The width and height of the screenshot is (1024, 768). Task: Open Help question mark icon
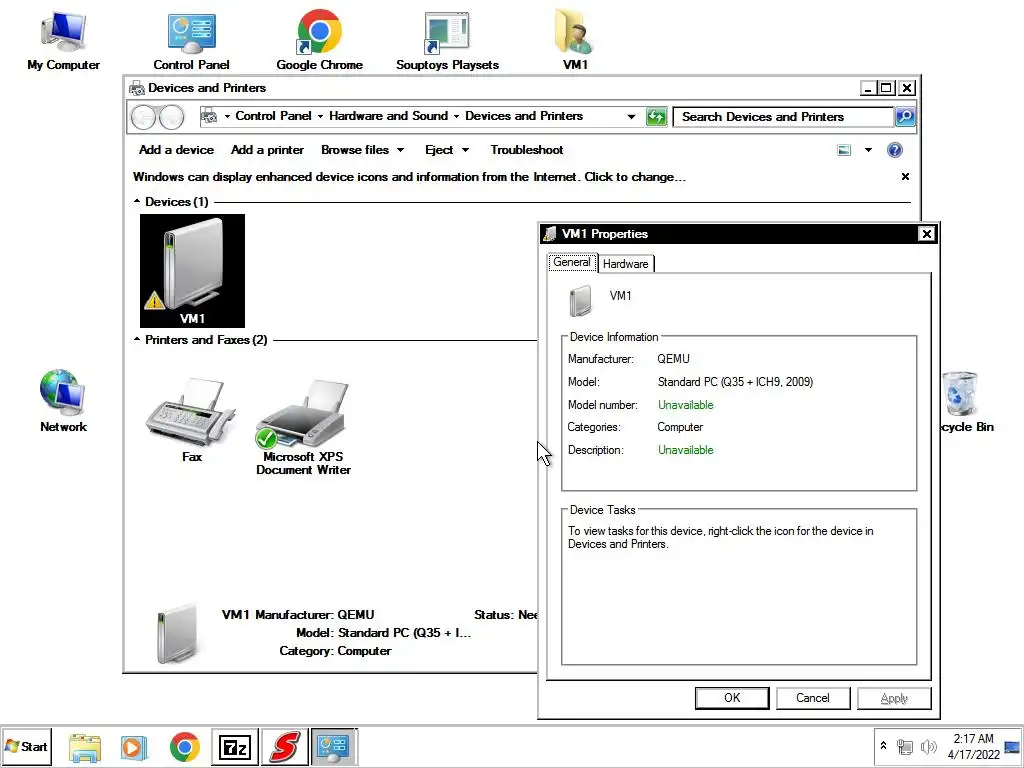tap(894, 150)
